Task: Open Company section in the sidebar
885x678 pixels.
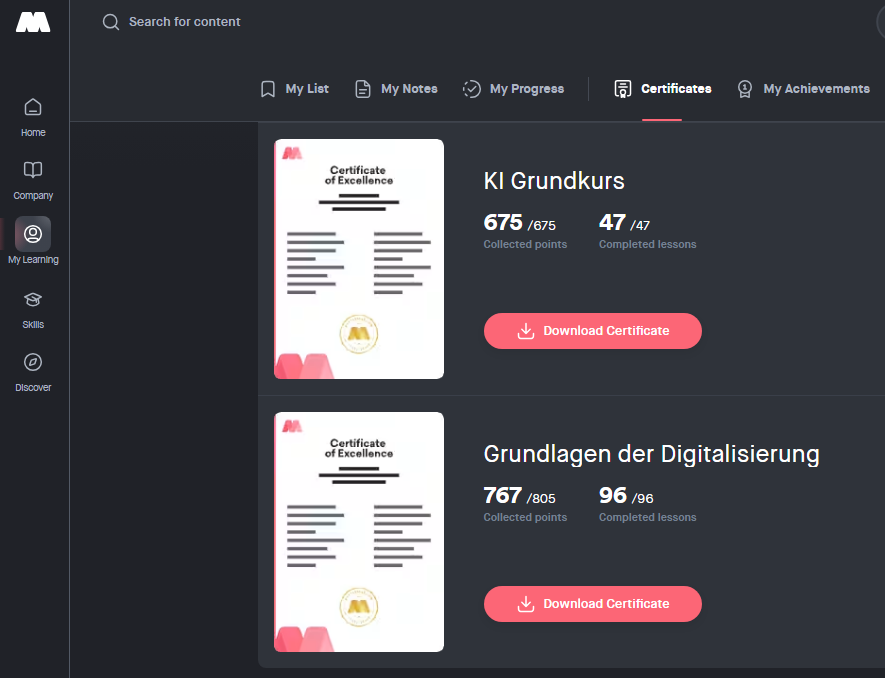Action: point(33,181)
